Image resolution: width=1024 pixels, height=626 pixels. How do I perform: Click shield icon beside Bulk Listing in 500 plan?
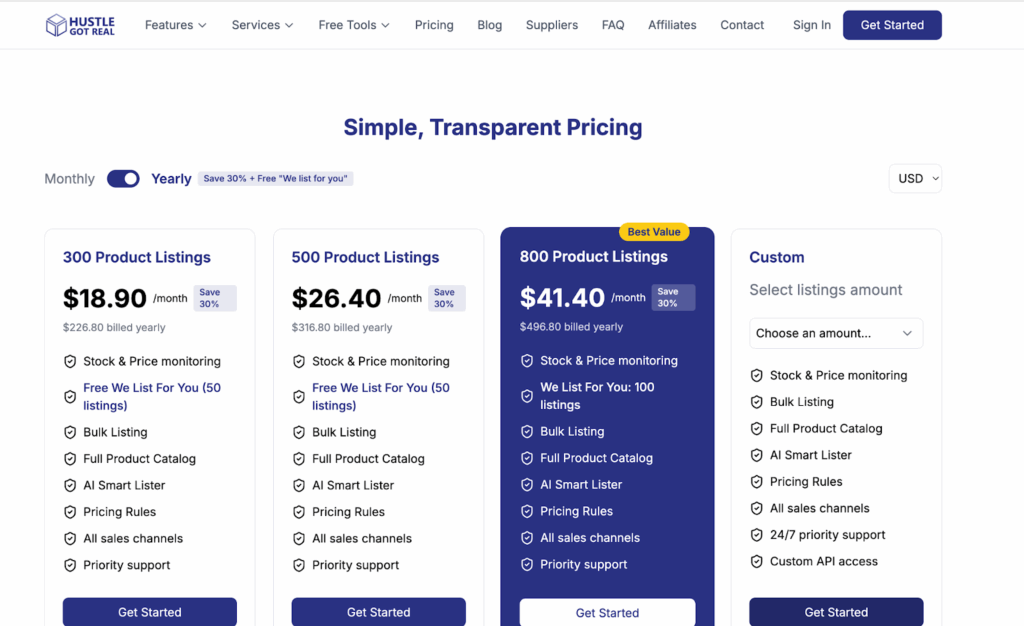click(299, 433)
